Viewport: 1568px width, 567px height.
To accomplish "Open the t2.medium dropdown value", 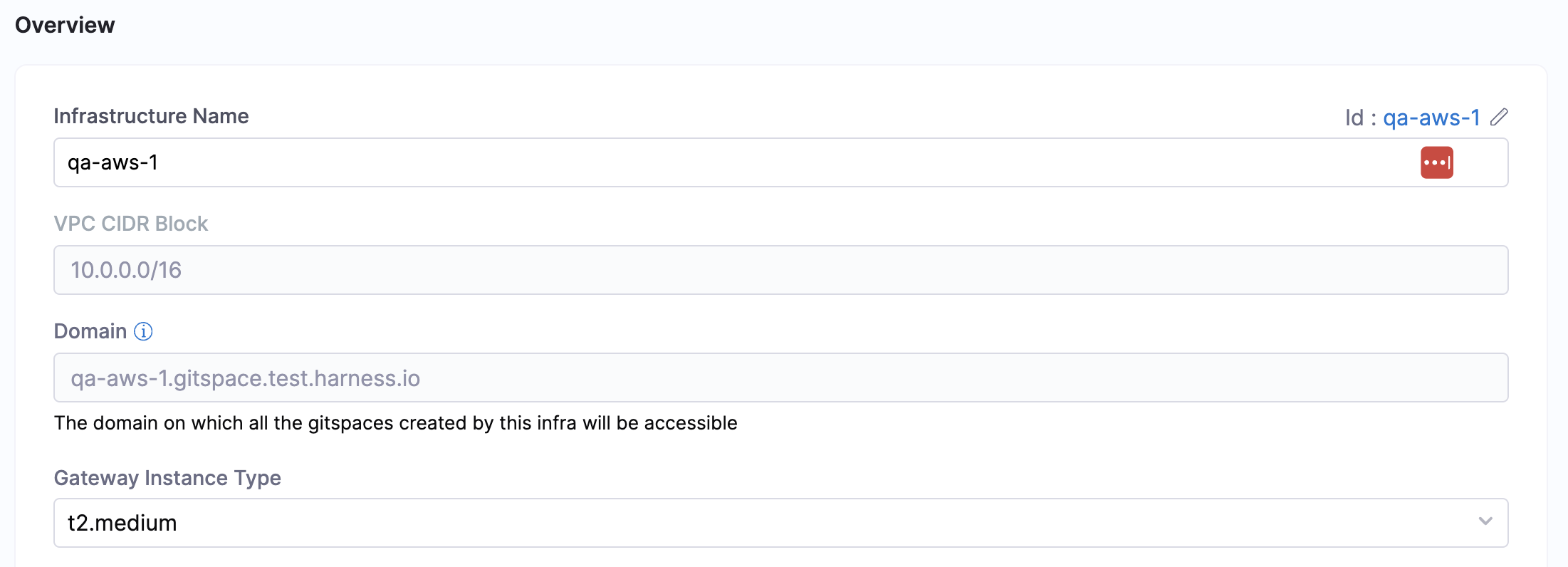I will (122, 523).
